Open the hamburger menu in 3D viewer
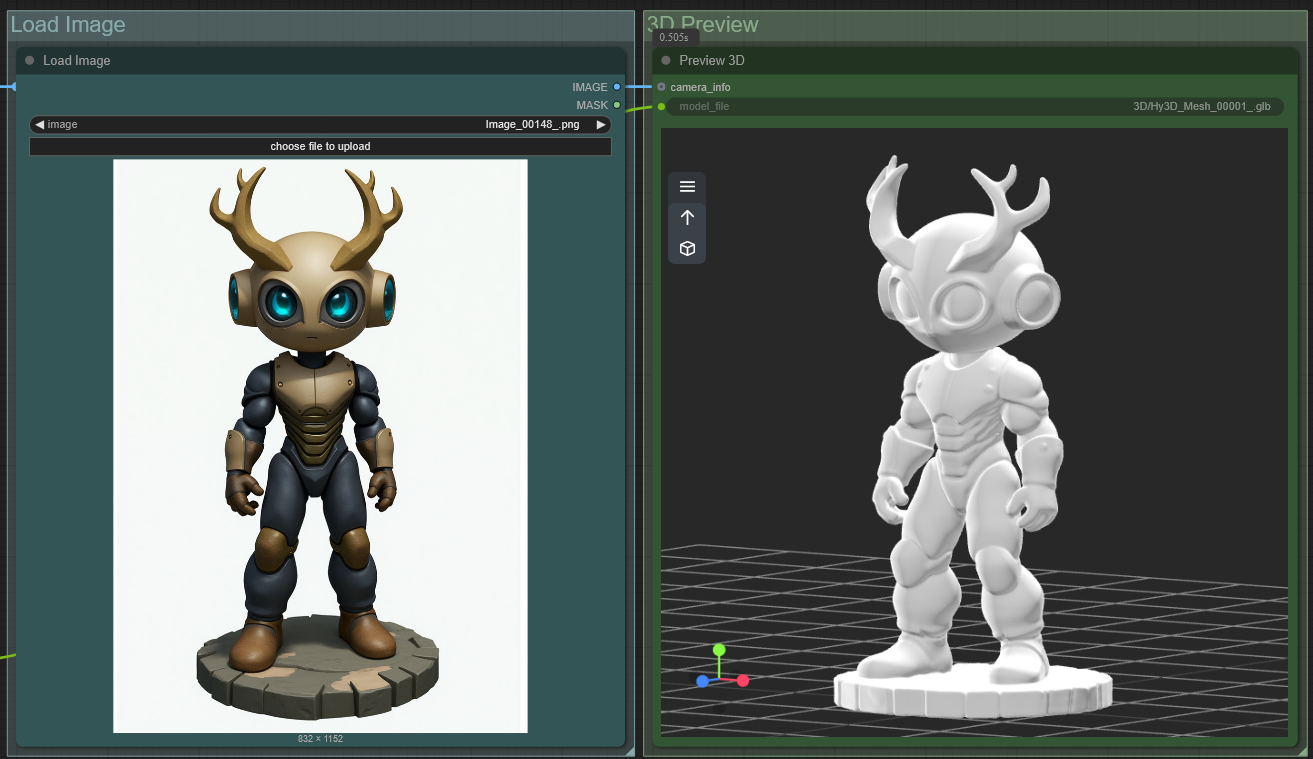The height and width of the screenshot is (759, 1313). point(687,187)
